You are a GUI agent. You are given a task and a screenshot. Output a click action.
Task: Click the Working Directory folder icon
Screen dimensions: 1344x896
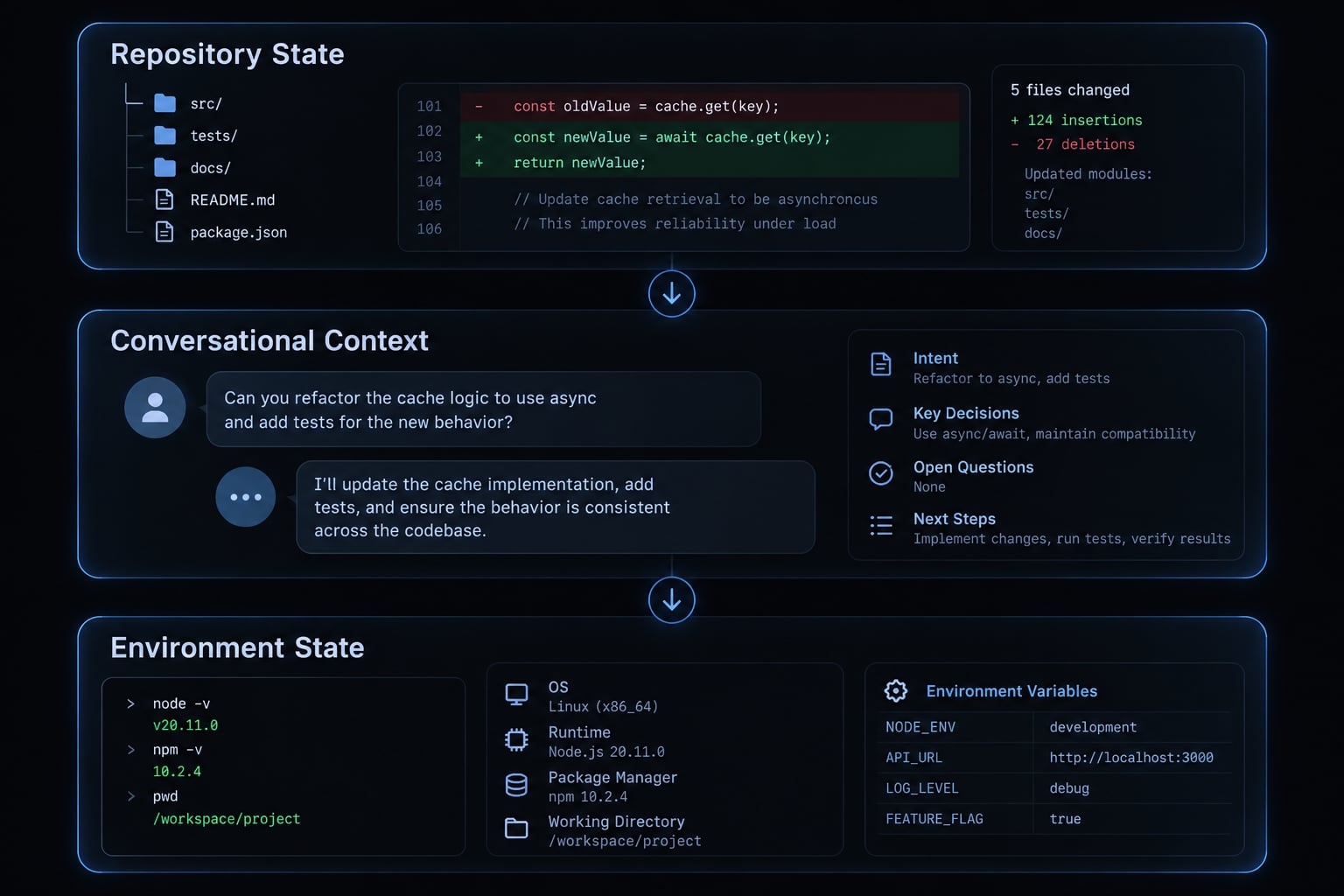point(516,828)
